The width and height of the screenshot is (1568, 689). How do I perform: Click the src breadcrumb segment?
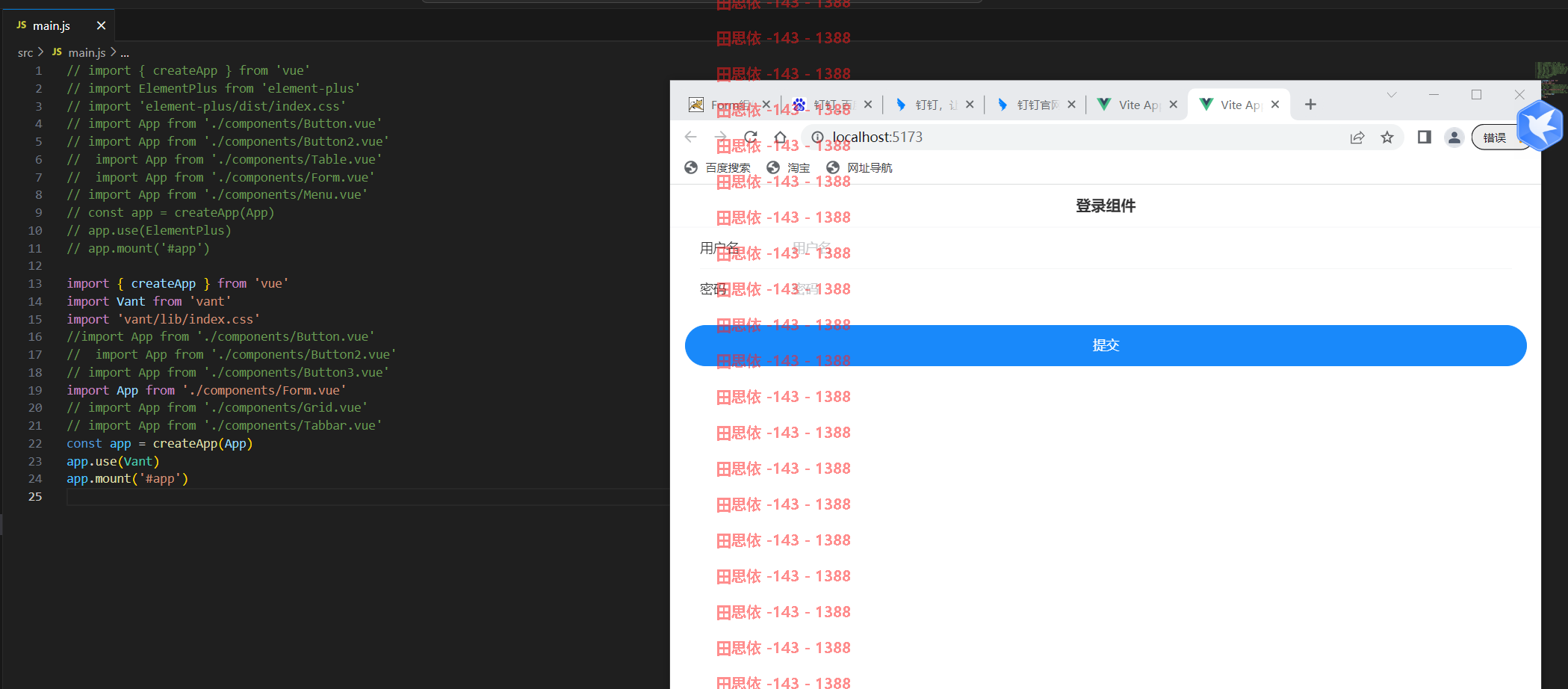pyautogui.click(x=25, y=52)
